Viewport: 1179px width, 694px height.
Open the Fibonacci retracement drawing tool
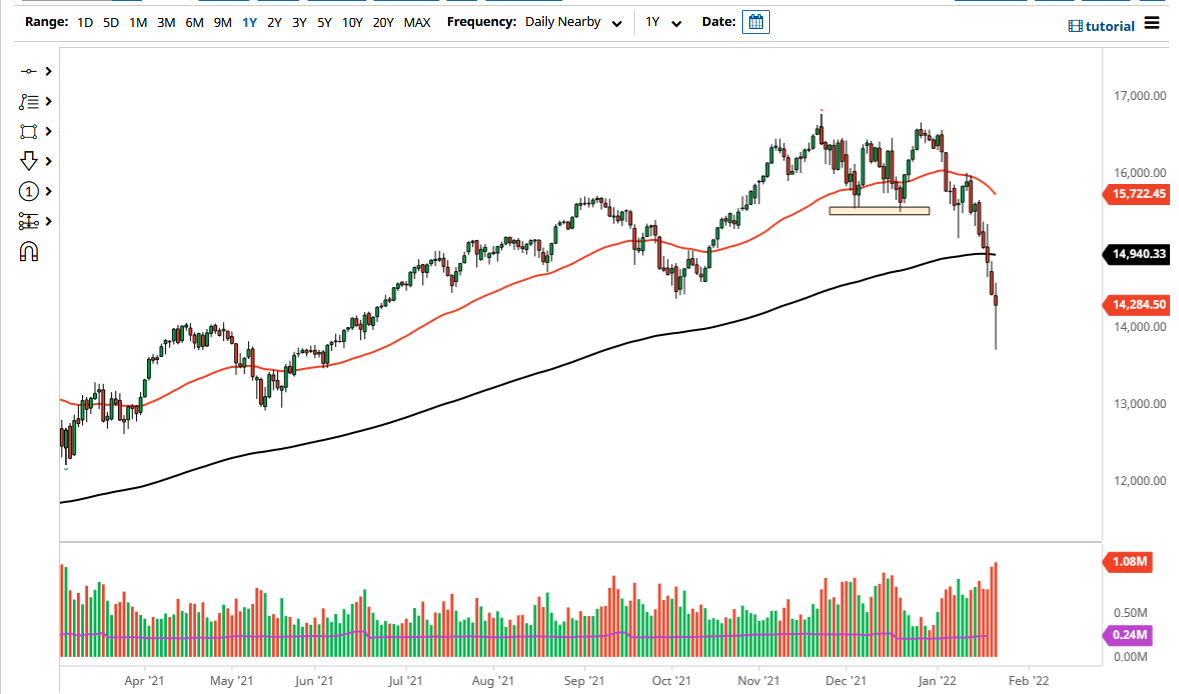pyautogui.click(x=28, y=101)
